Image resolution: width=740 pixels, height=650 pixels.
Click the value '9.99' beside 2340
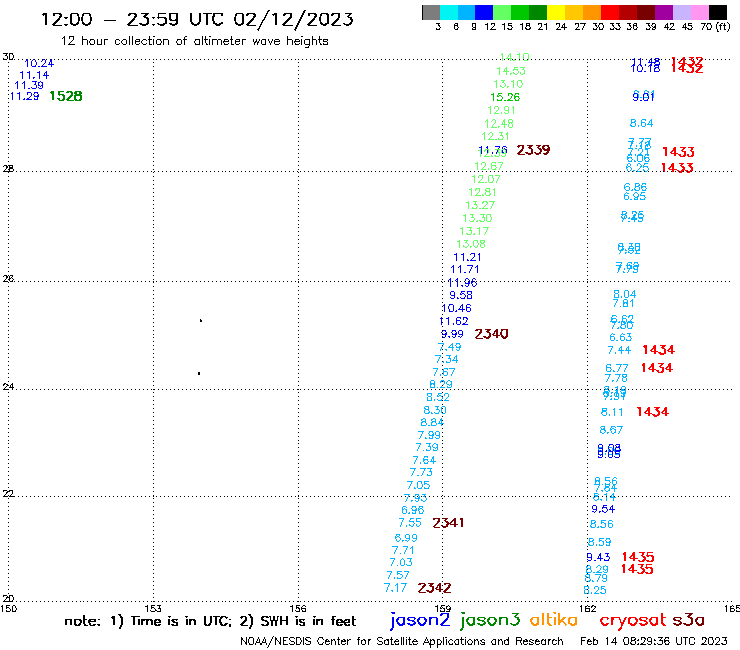[452, 334]
